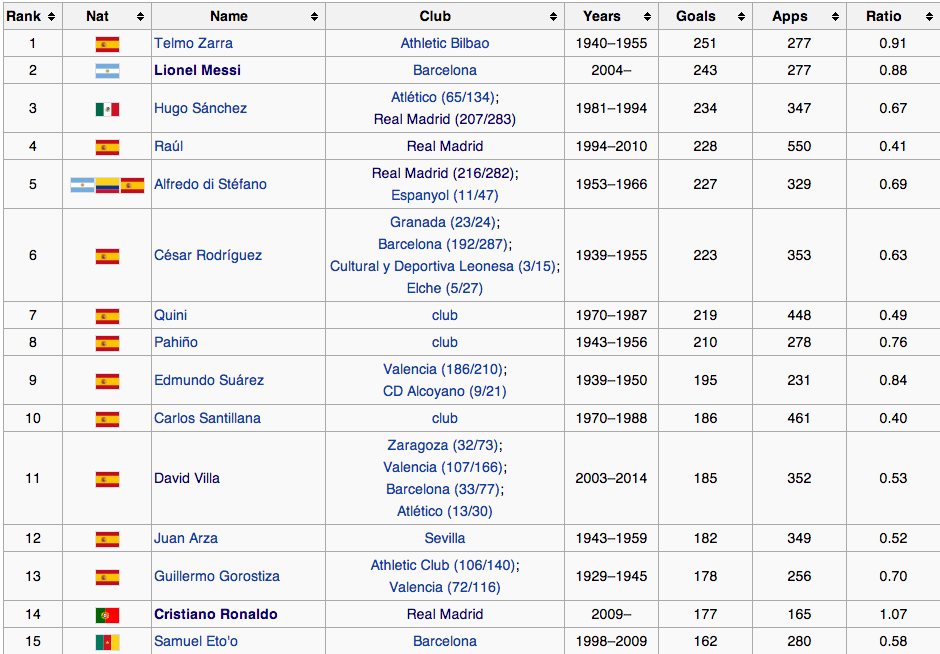Sort table by Goals column arrows
Image resolution: width=940 pixels, height=654 pixels.
[742, 17]
